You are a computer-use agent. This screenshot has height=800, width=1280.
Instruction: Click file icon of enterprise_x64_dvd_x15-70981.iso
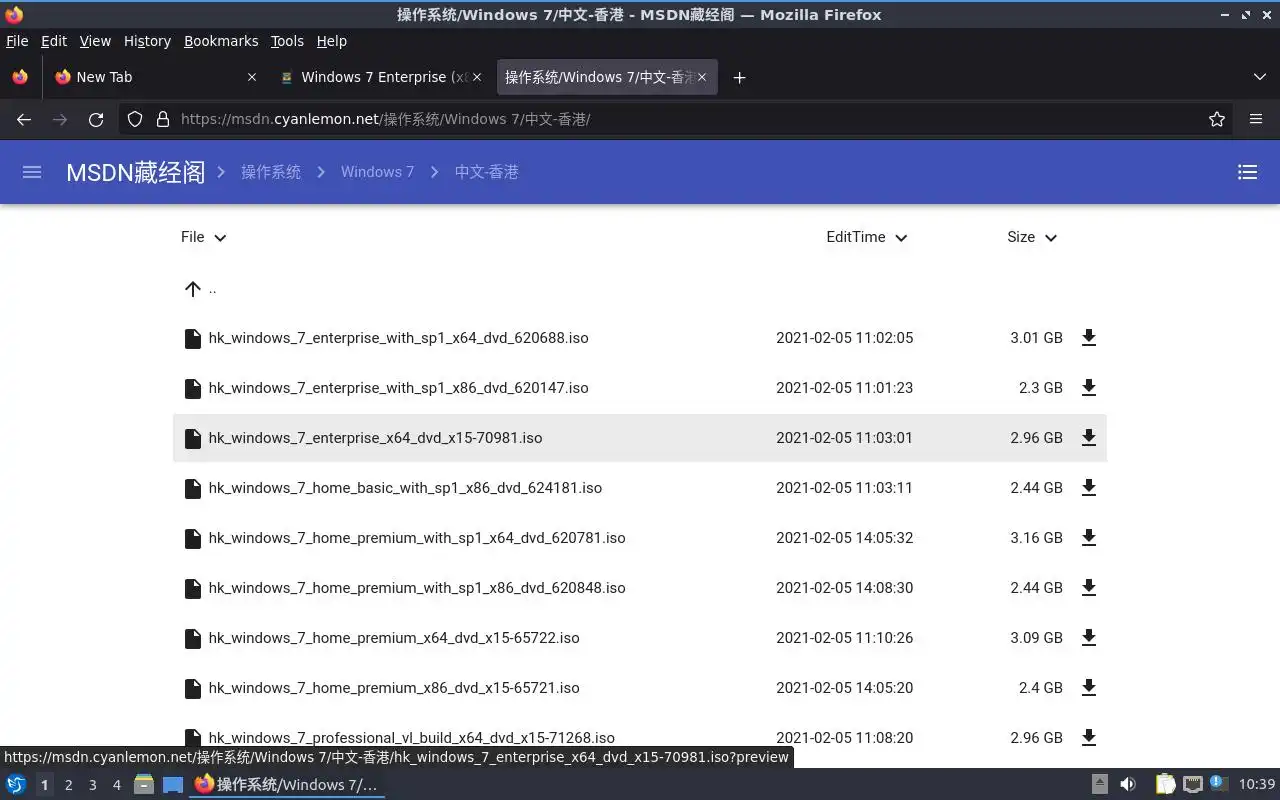(x=193, y=438)
